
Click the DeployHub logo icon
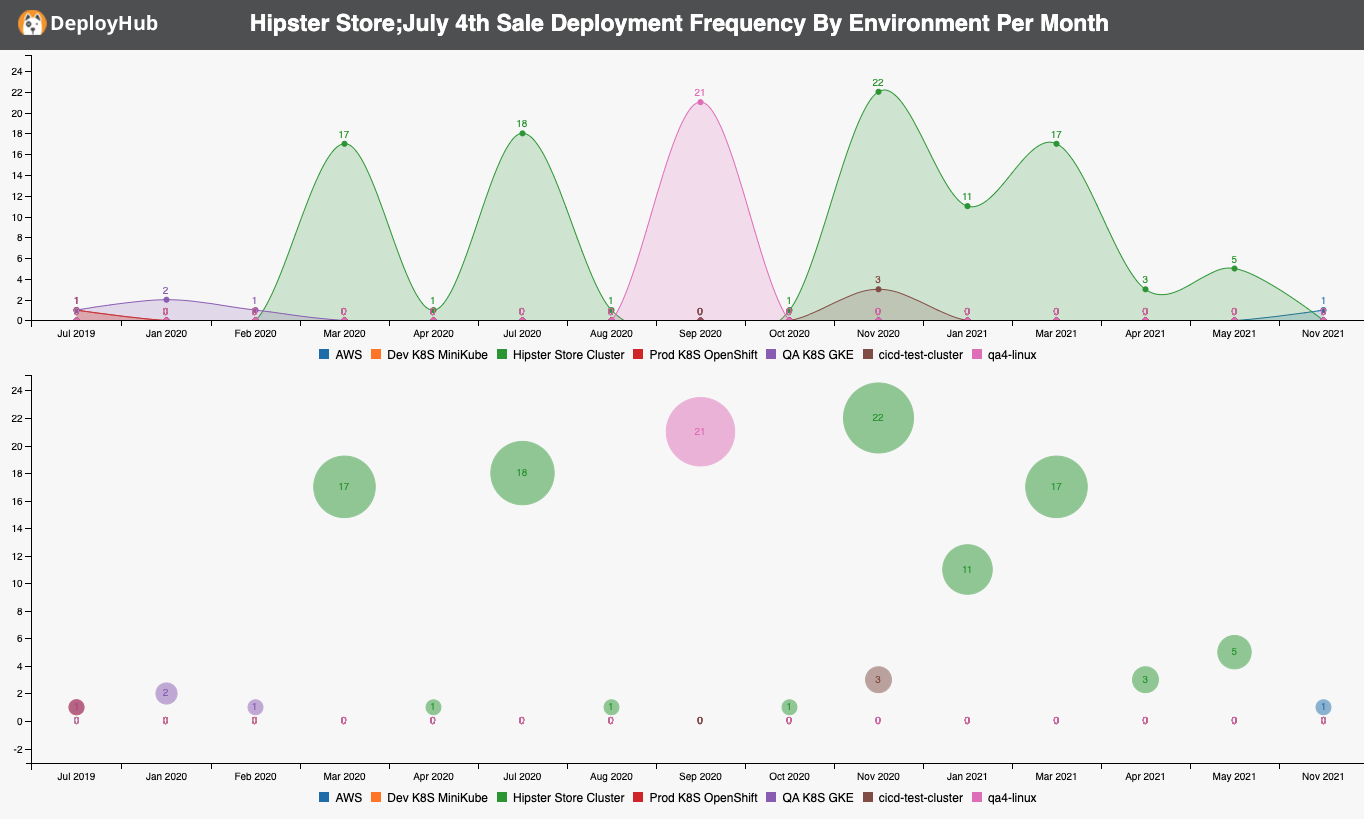tap(32, 23)
